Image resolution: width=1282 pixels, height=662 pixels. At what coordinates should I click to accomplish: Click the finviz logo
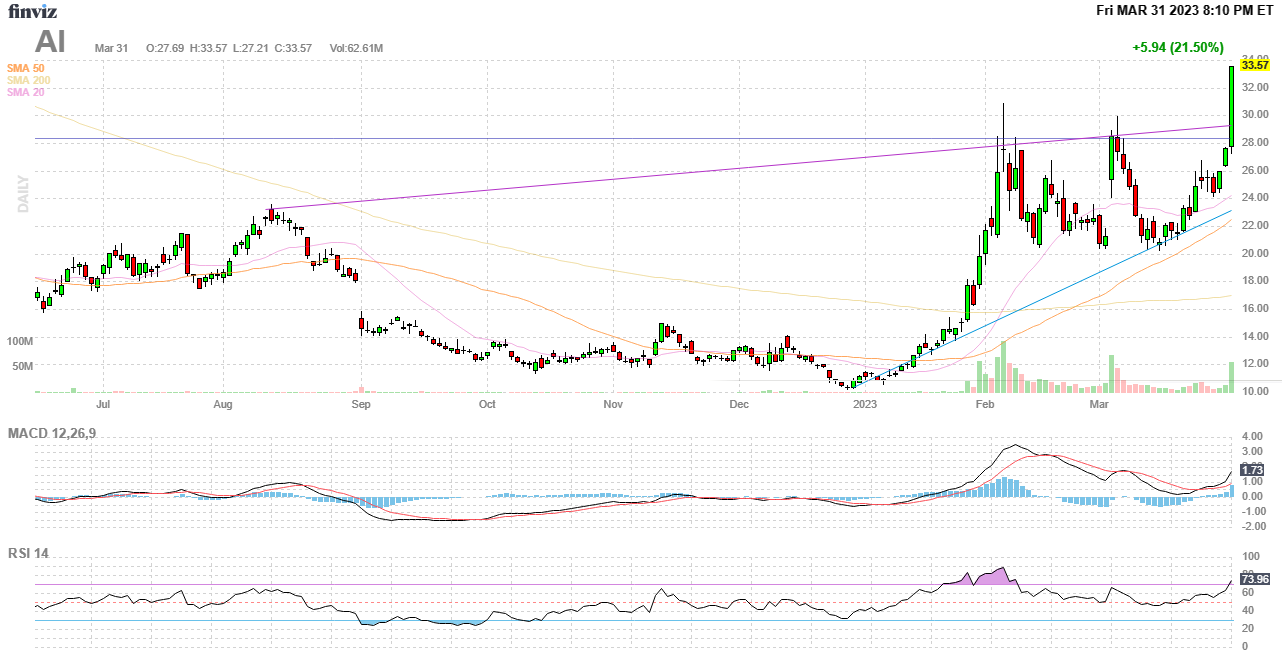[32, 11]
